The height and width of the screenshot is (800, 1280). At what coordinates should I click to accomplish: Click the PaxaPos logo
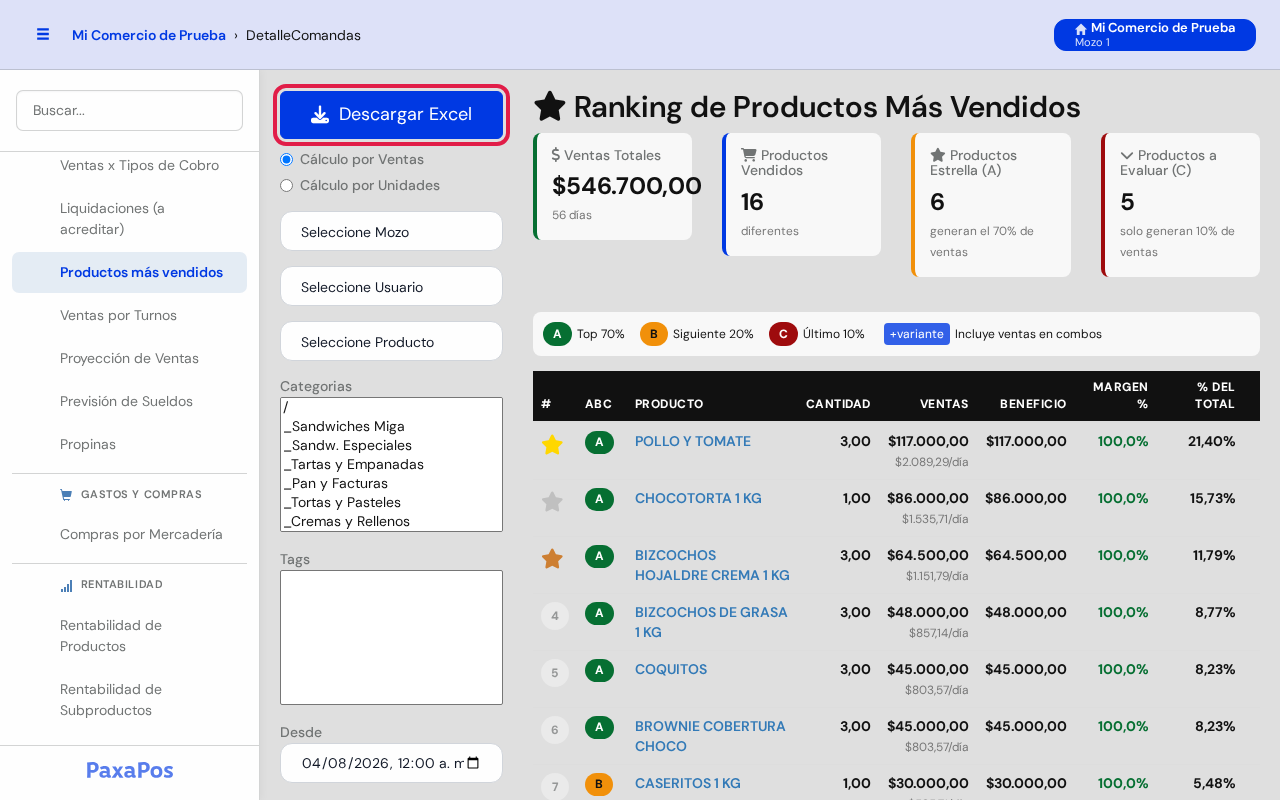click(x=129, y=770)
